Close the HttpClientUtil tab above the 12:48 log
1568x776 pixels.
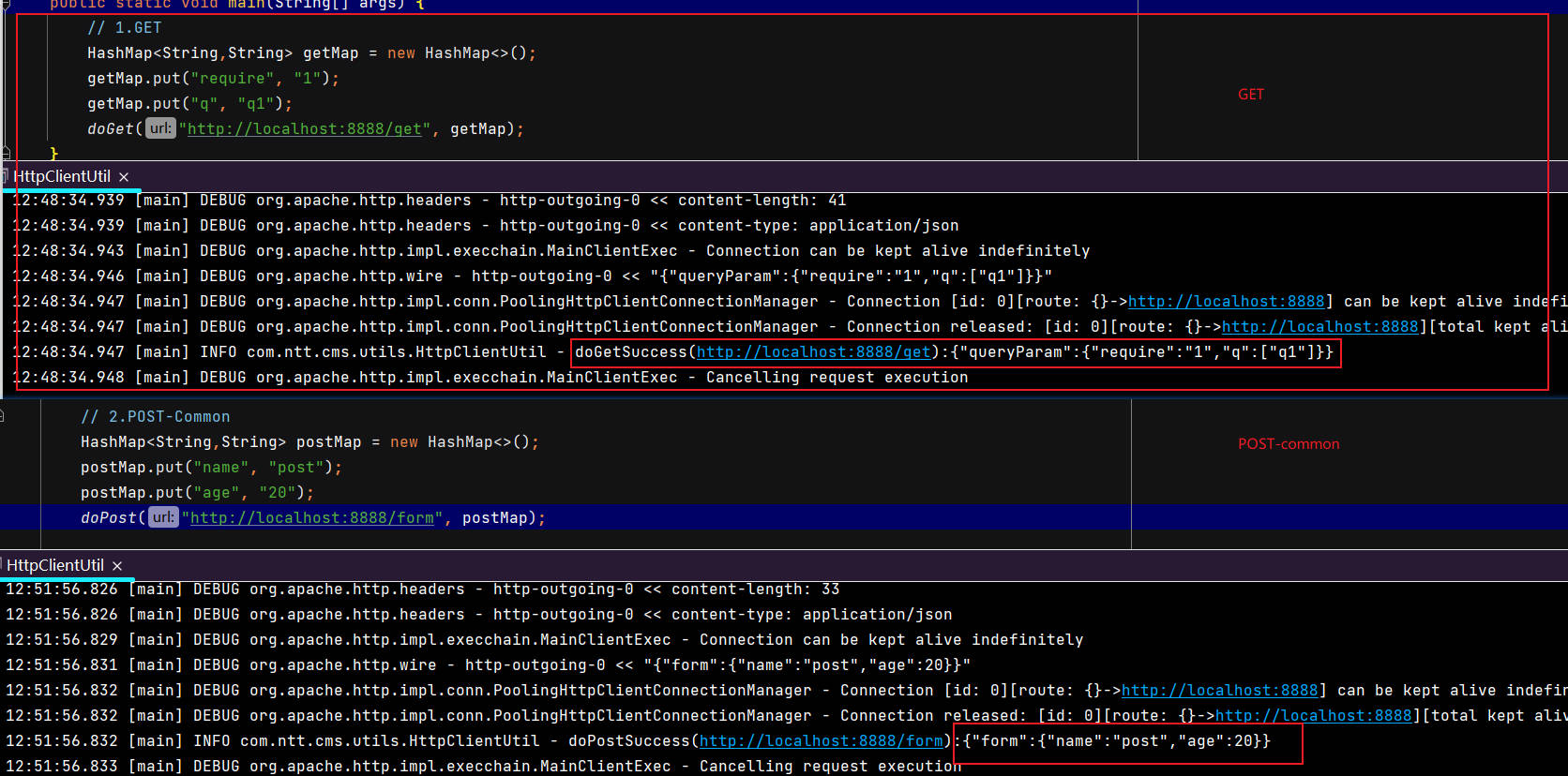coord(124,176)
